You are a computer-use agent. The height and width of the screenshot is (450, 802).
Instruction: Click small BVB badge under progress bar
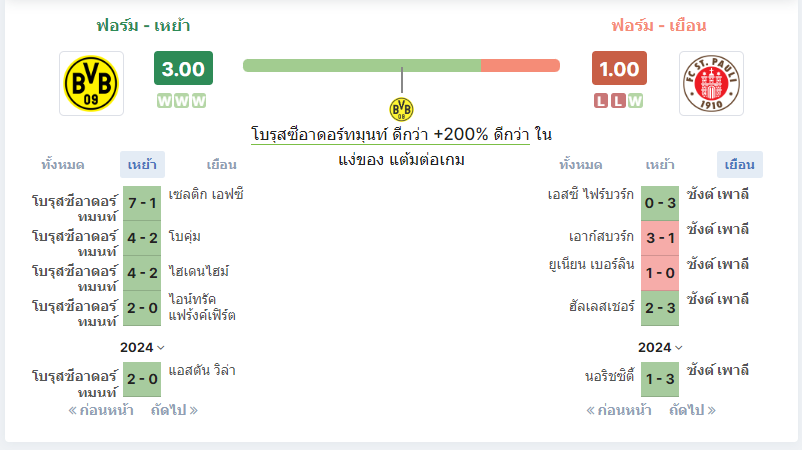402,109
